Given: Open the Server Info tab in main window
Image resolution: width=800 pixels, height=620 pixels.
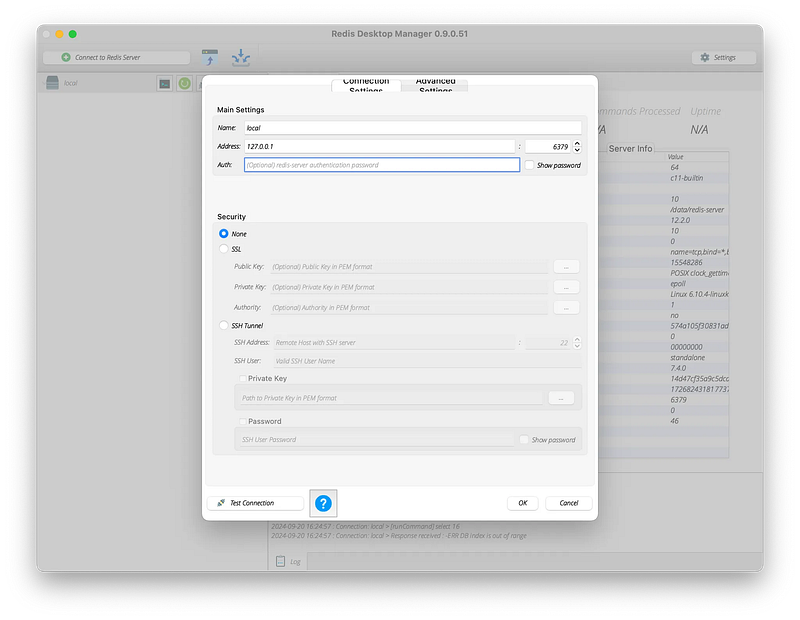Looking at the screenshot, I should (630, 148).
